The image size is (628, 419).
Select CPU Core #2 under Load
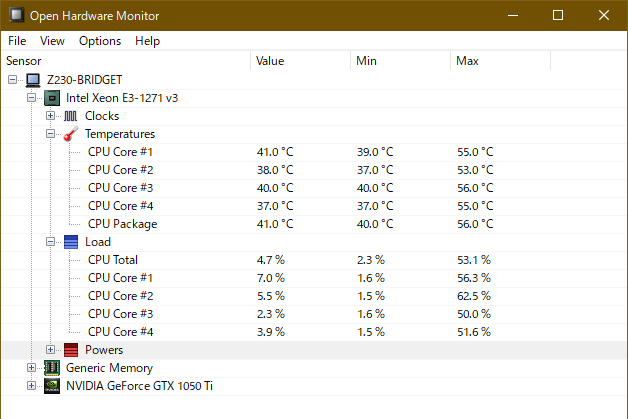120,296
